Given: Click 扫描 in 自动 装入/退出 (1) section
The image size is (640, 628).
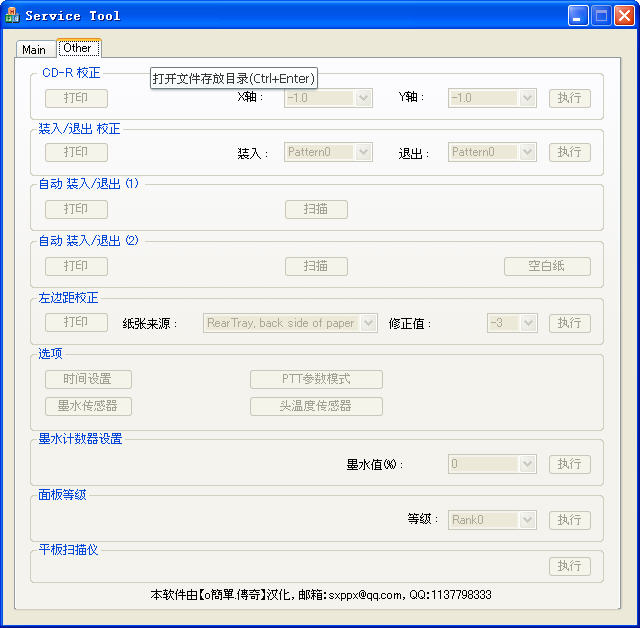Looking at the screenshot, I should point(316,209).
